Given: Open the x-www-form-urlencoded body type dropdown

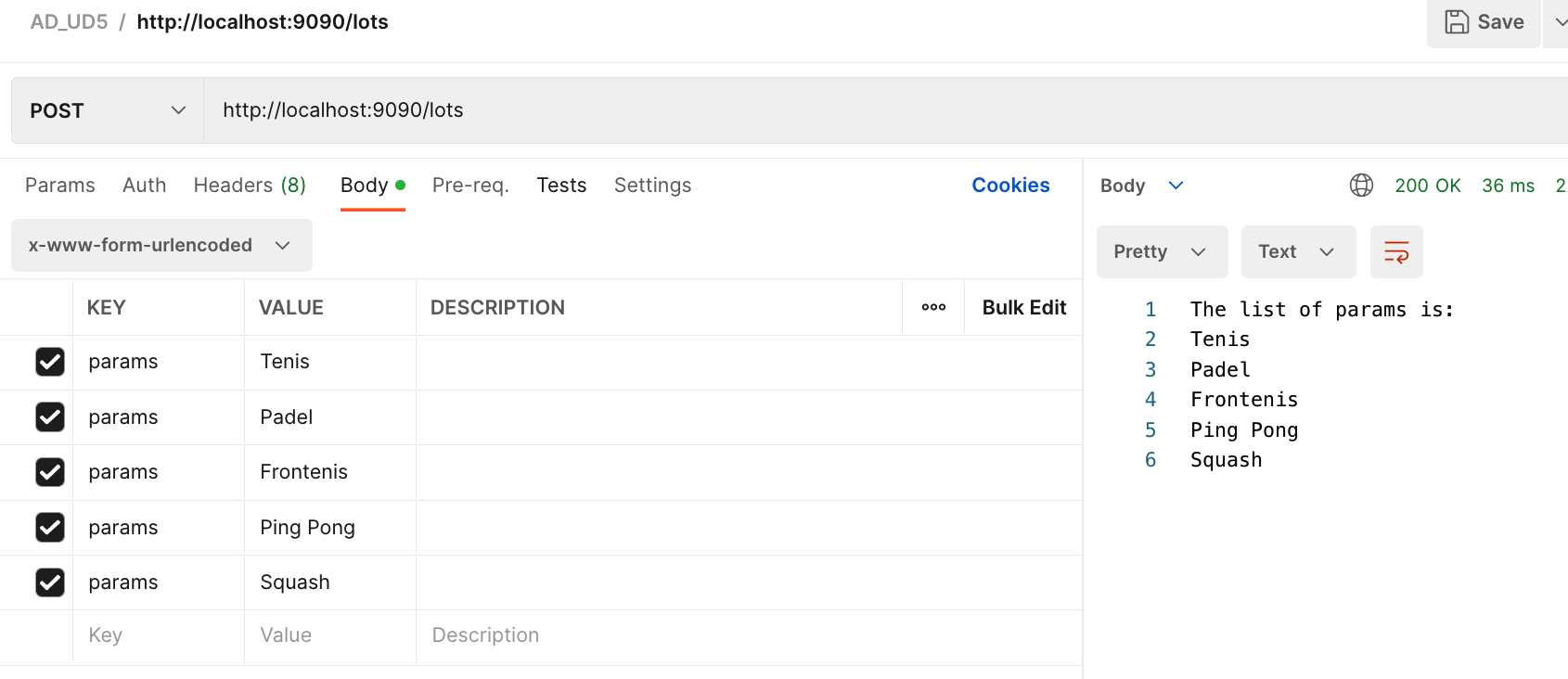Looking at the screenshot, I should coord(161,246).
